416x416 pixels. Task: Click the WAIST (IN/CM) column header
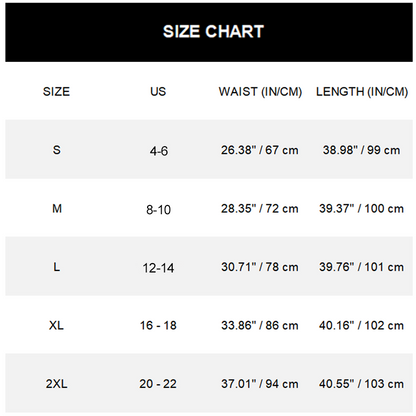point(260,92)
